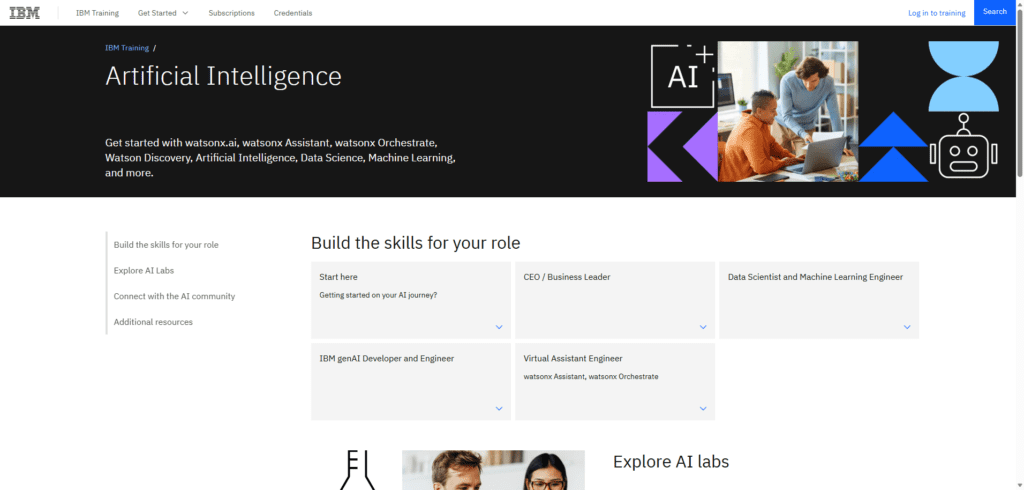
Task: Click the CEO / Business Leader title
Action: tap(567, 277)
